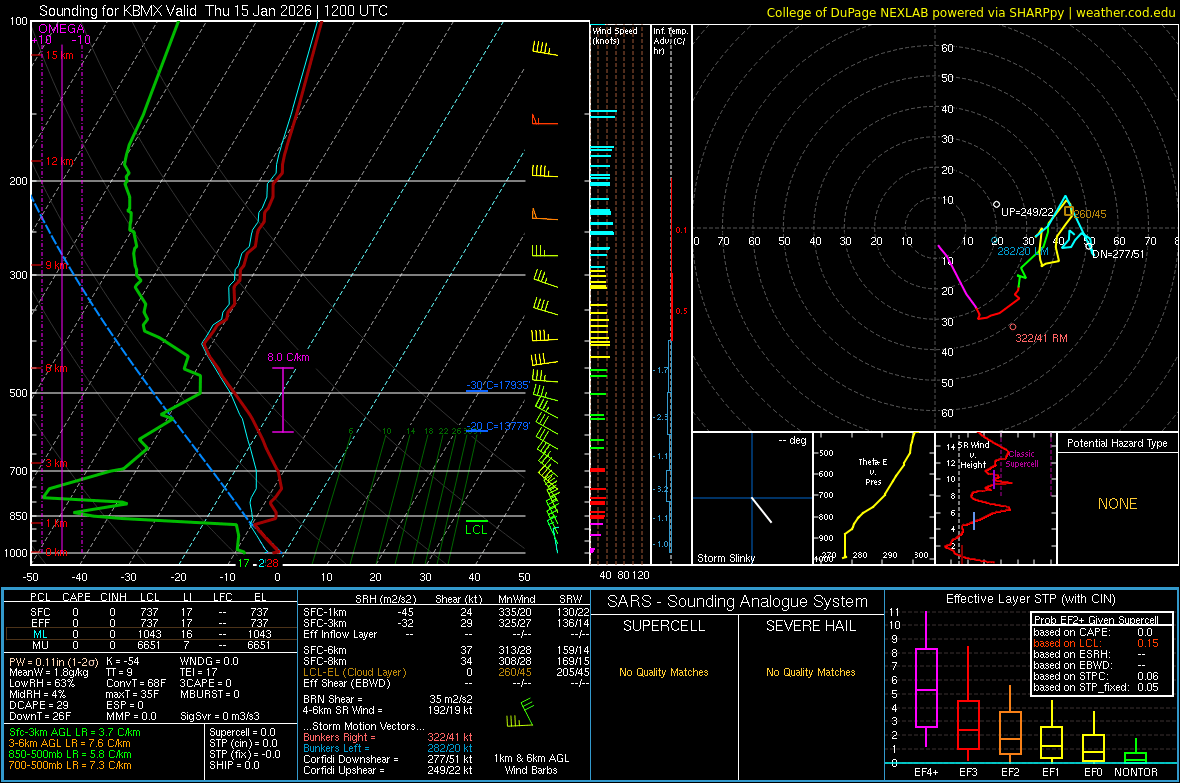This screenshot has height=783, width=1180.
Task: Click the 'based on STPC: 0.06' line
Action: (1096, 676)
